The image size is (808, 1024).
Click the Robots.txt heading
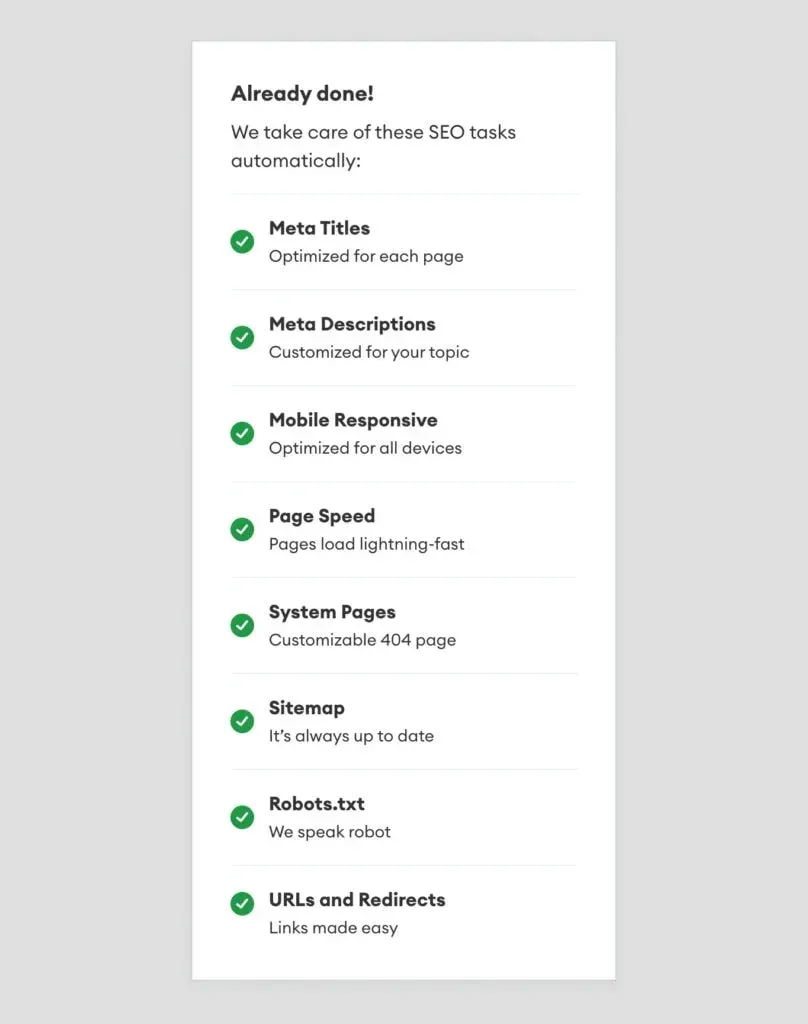coord(317,804)
